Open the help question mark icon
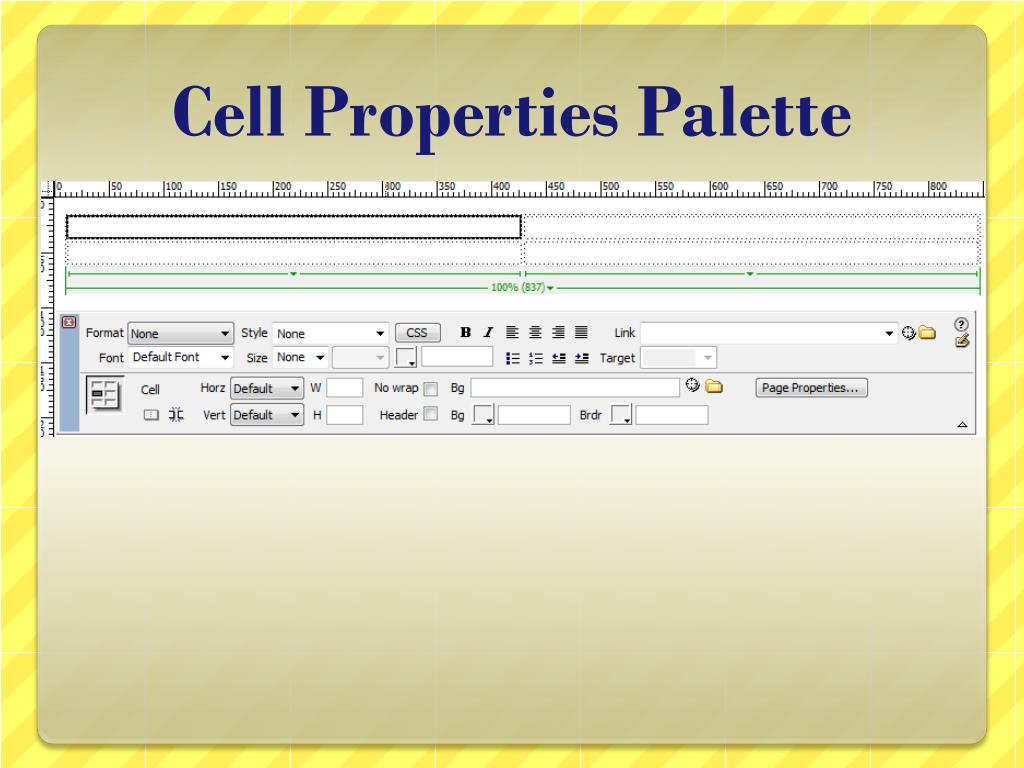The height and width of the screenshot is (768, 1024). 961,324
